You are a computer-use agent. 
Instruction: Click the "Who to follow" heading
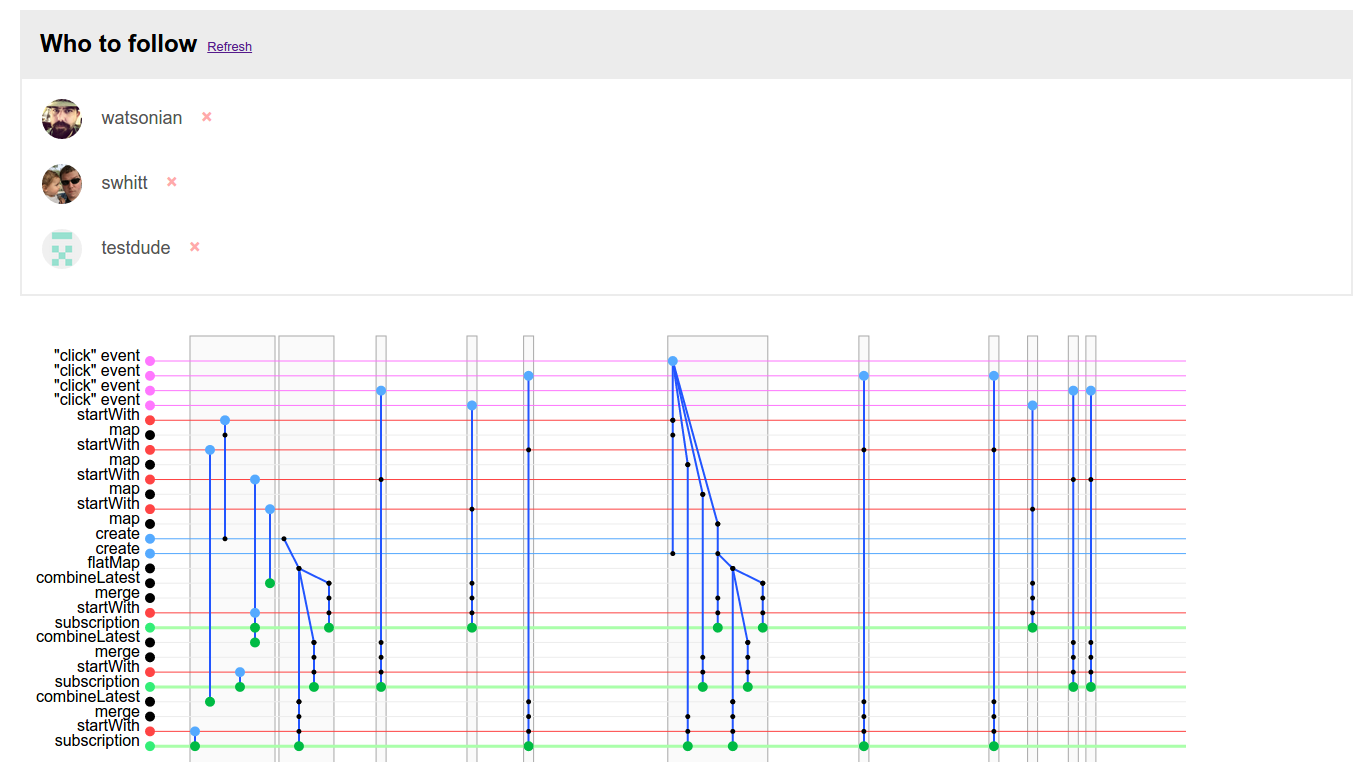tap(118, 44)
